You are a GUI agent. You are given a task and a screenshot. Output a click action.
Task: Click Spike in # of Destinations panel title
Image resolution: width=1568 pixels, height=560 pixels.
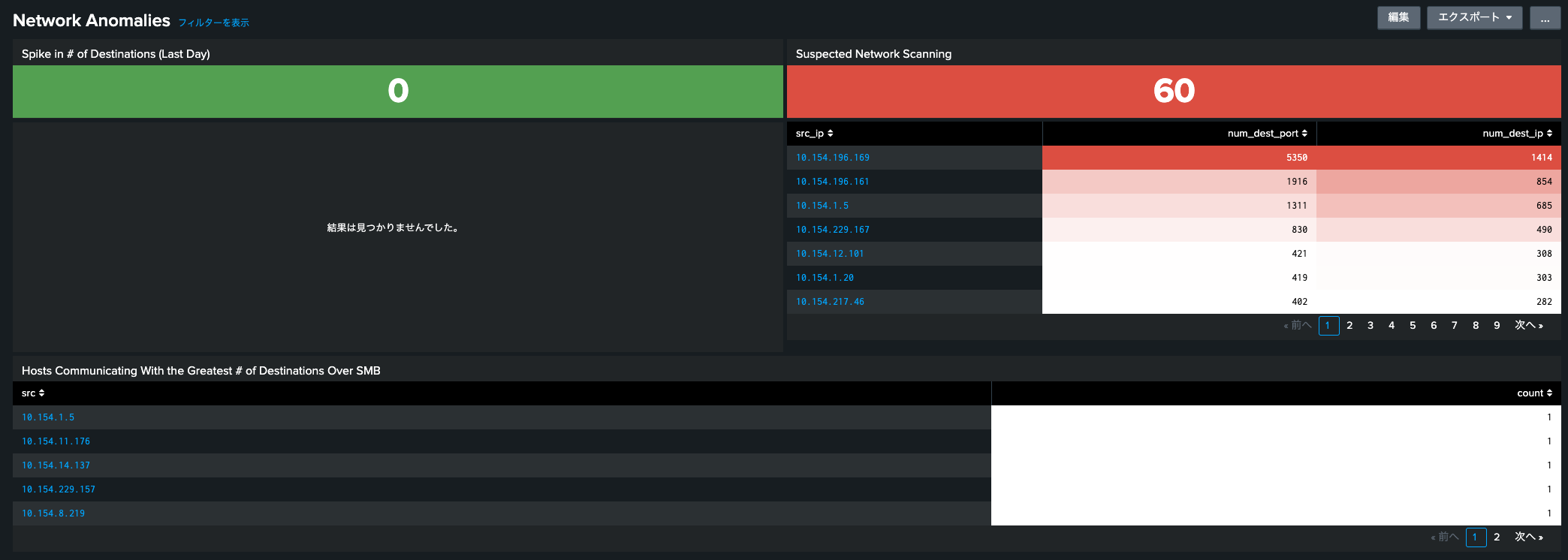click(x=116, y=54)
